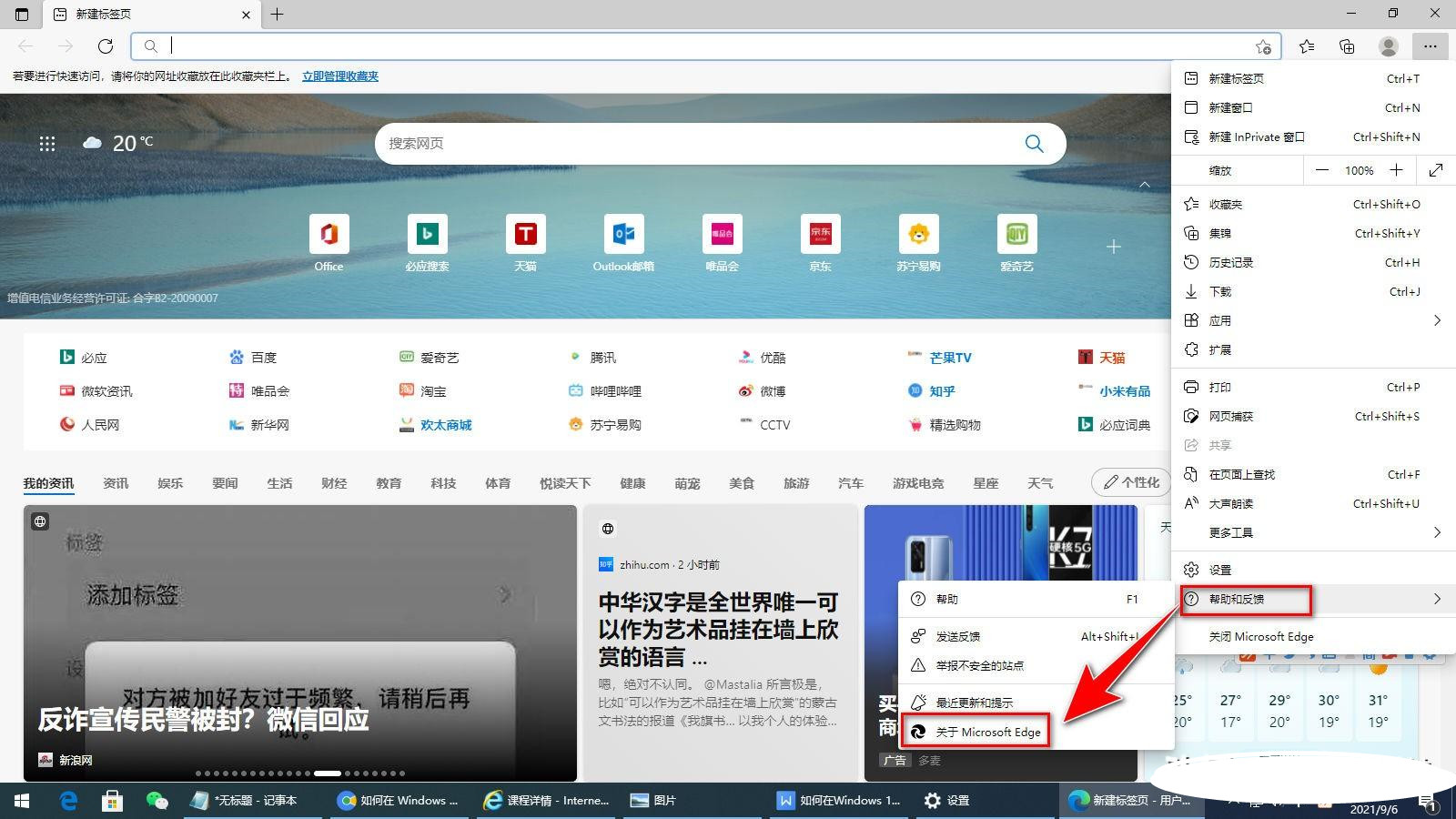Select 打印 menu item
The image size is (1456, 819).
(1314, 387)
